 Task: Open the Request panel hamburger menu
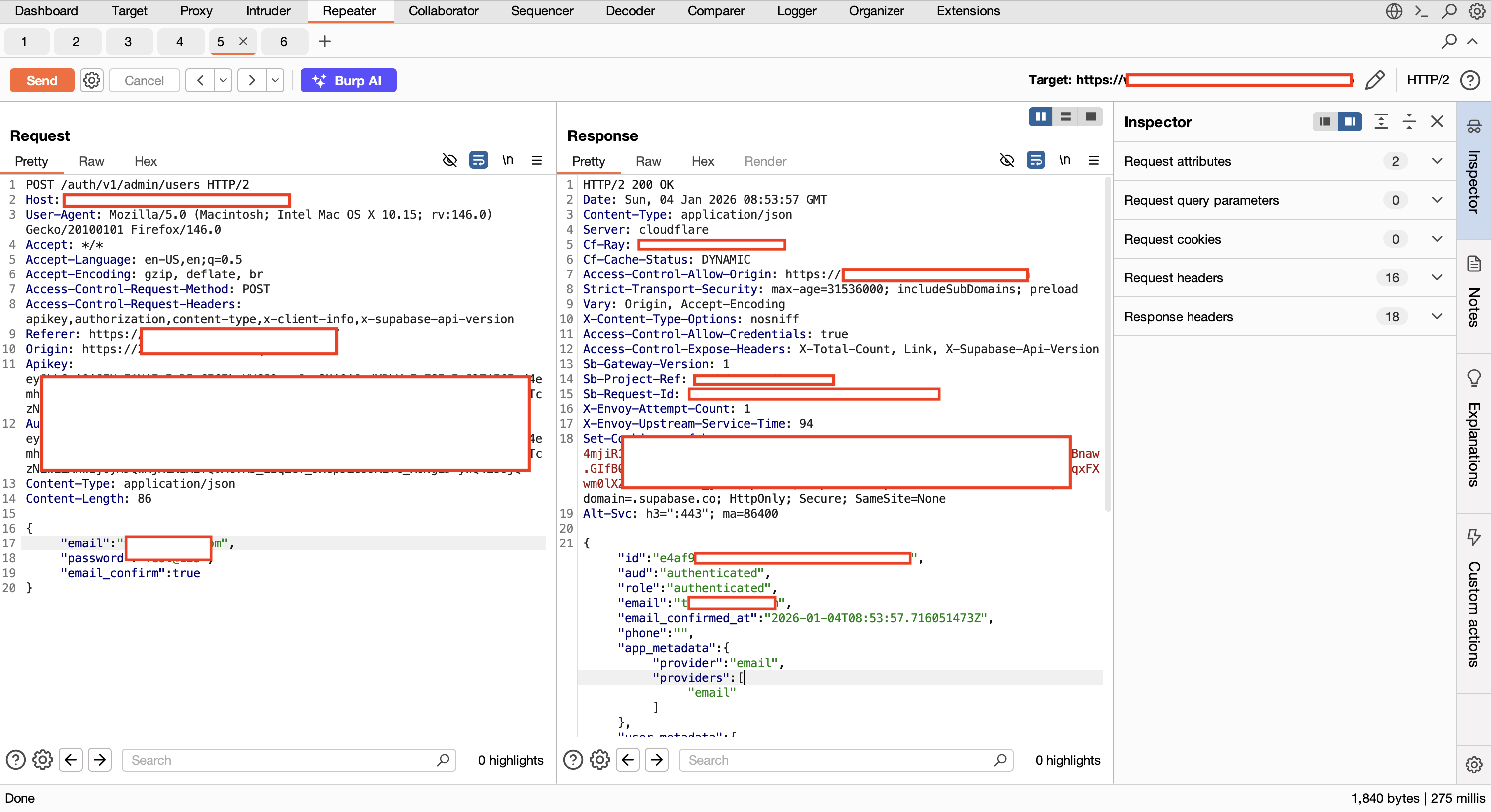537,160
